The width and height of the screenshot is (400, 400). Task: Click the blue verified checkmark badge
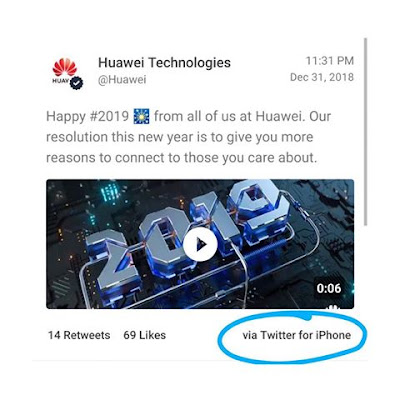click(x=77, y=83)
